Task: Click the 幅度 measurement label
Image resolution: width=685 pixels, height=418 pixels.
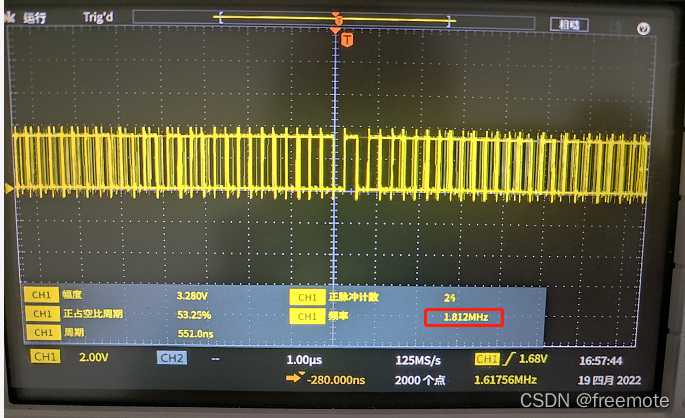Action: 72,295
